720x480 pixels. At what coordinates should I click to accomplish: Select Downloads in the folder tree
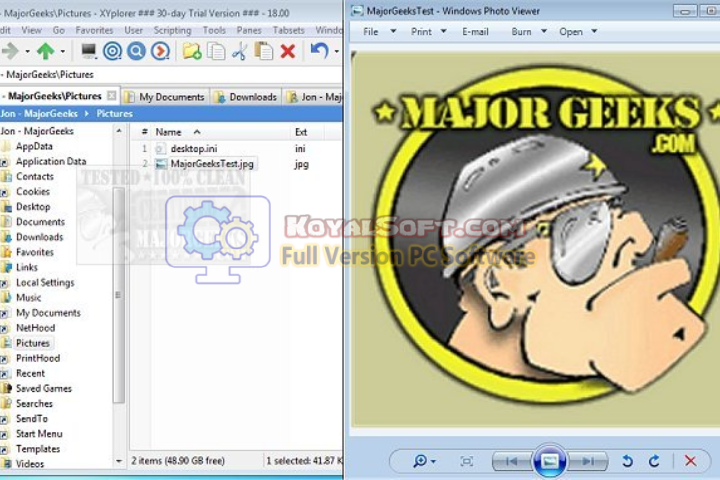39,237
